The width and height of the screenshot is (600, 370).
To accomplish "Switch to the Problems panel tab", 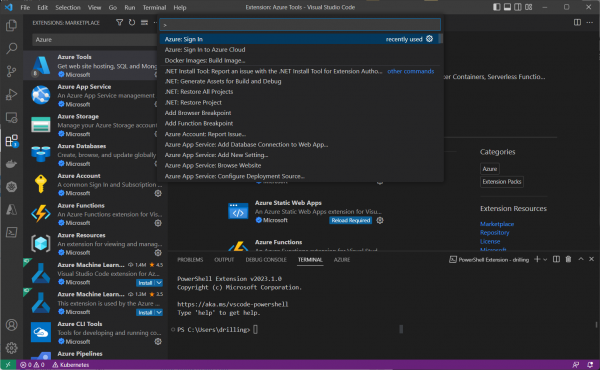I will (190, 259).
